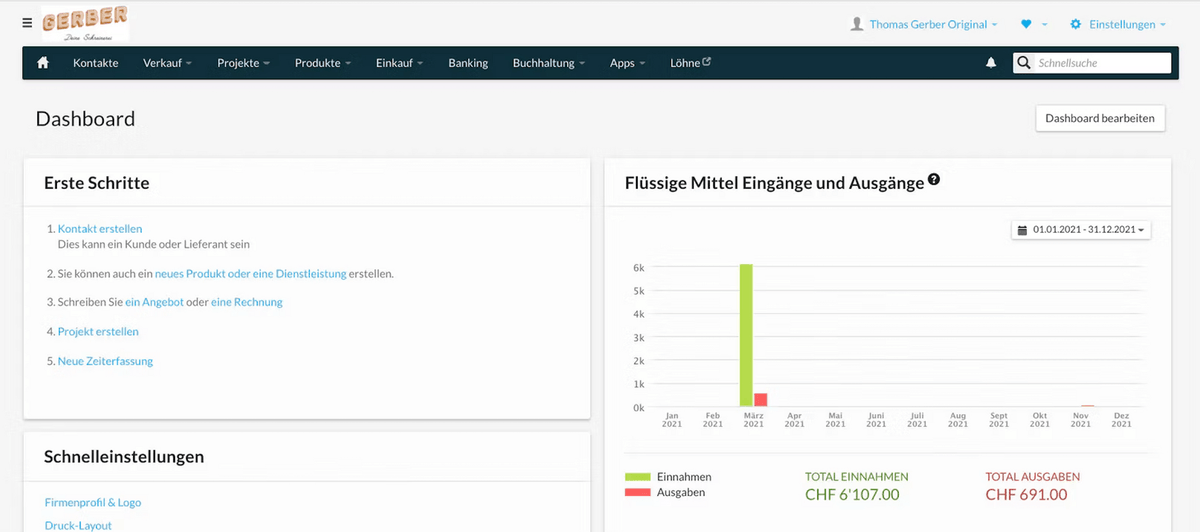Click the Dashboard bearbeiten button

click(1100, 118)
